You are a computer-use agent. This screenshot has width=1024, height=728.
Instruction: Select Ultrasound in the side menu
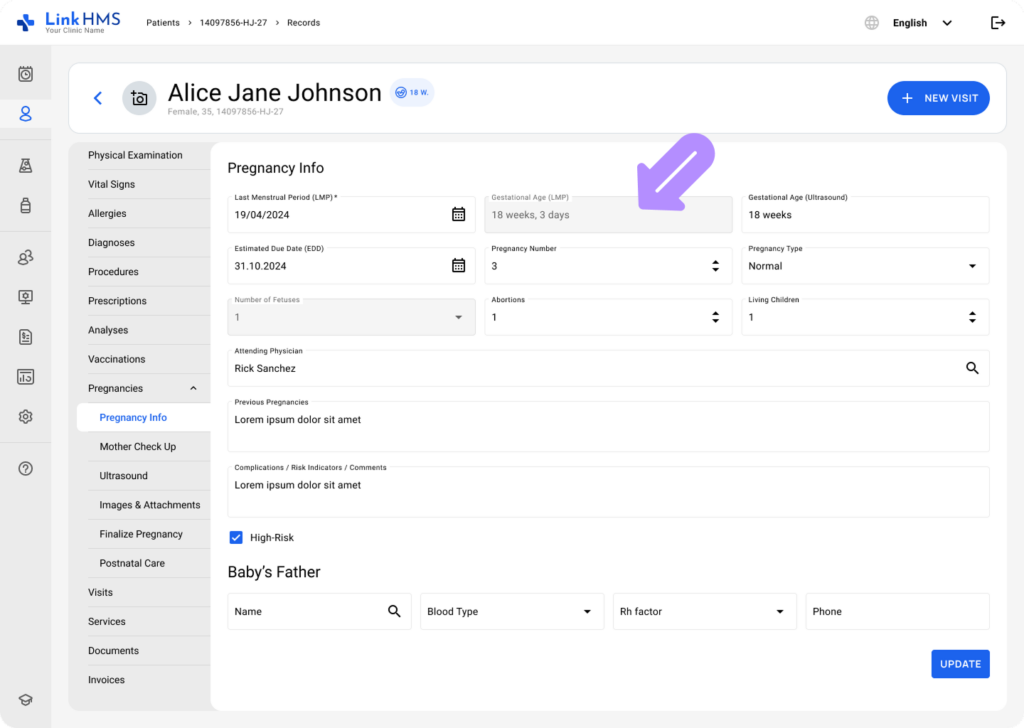(124, 476)
